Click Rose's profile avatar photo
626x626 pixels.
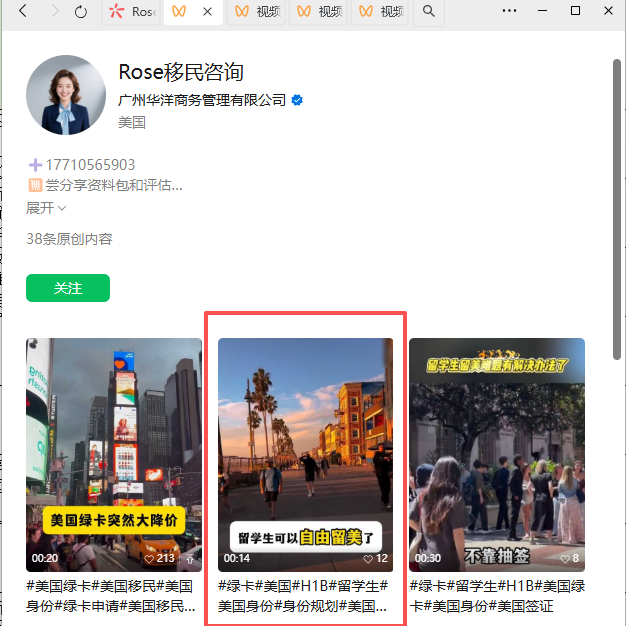point(66,95)
